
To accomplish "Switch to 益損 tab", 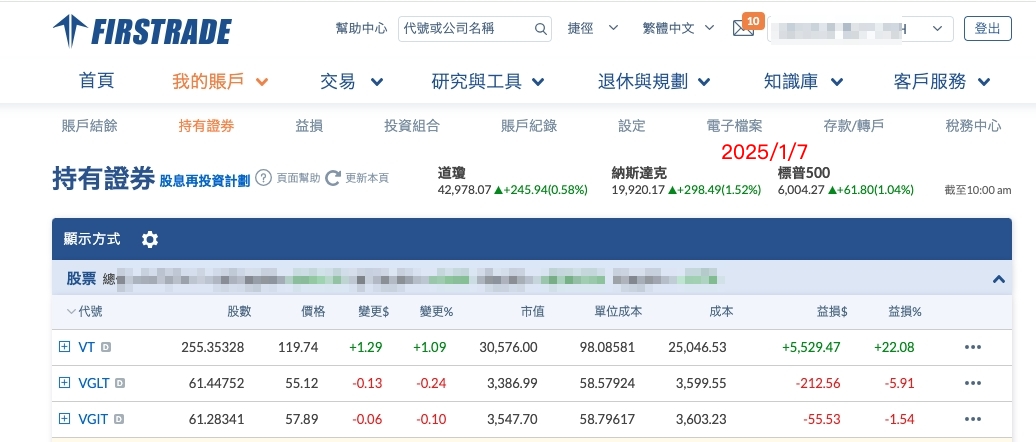I will click(309, 126).
